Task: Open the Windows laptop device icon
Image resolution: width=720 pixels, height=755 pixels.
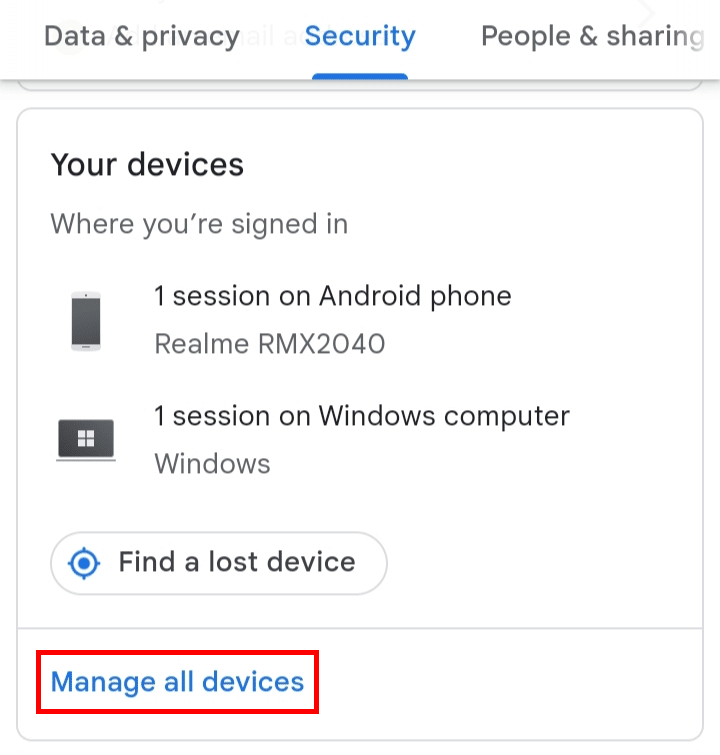Action: coord(86,440)
